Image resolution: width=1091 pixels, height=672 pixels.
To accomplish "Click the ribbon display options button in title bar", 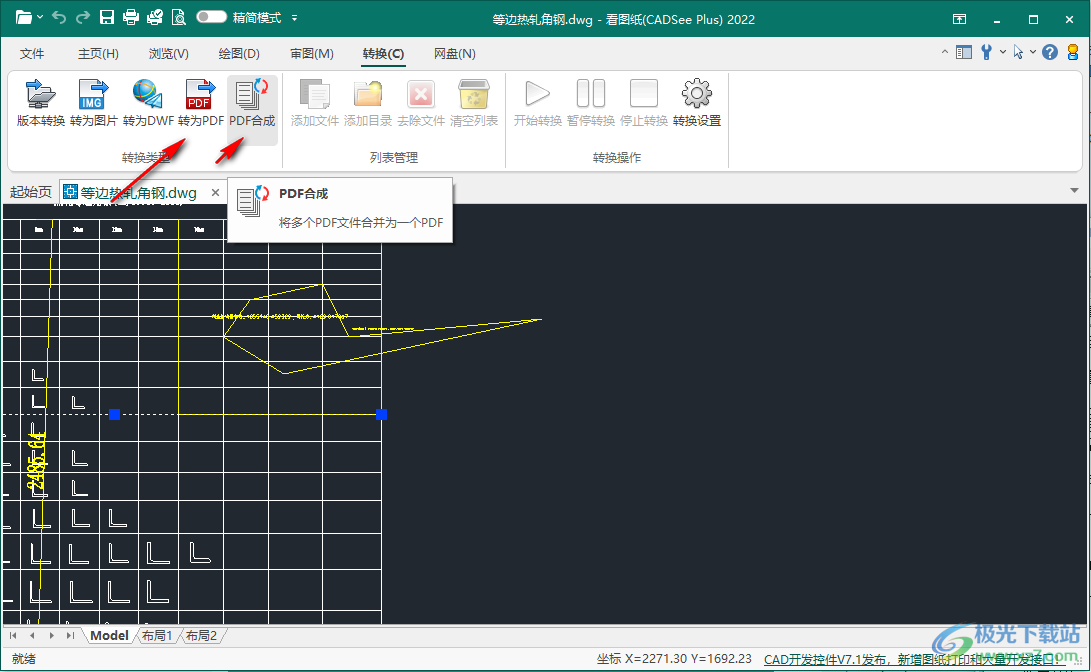I will (959, 19).
